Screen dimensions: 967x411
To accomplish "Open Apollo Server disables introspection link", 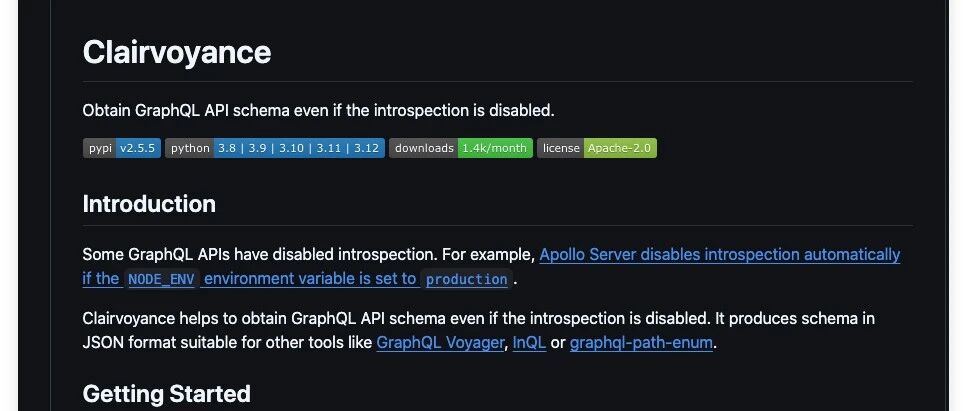I will coord(720,254).
